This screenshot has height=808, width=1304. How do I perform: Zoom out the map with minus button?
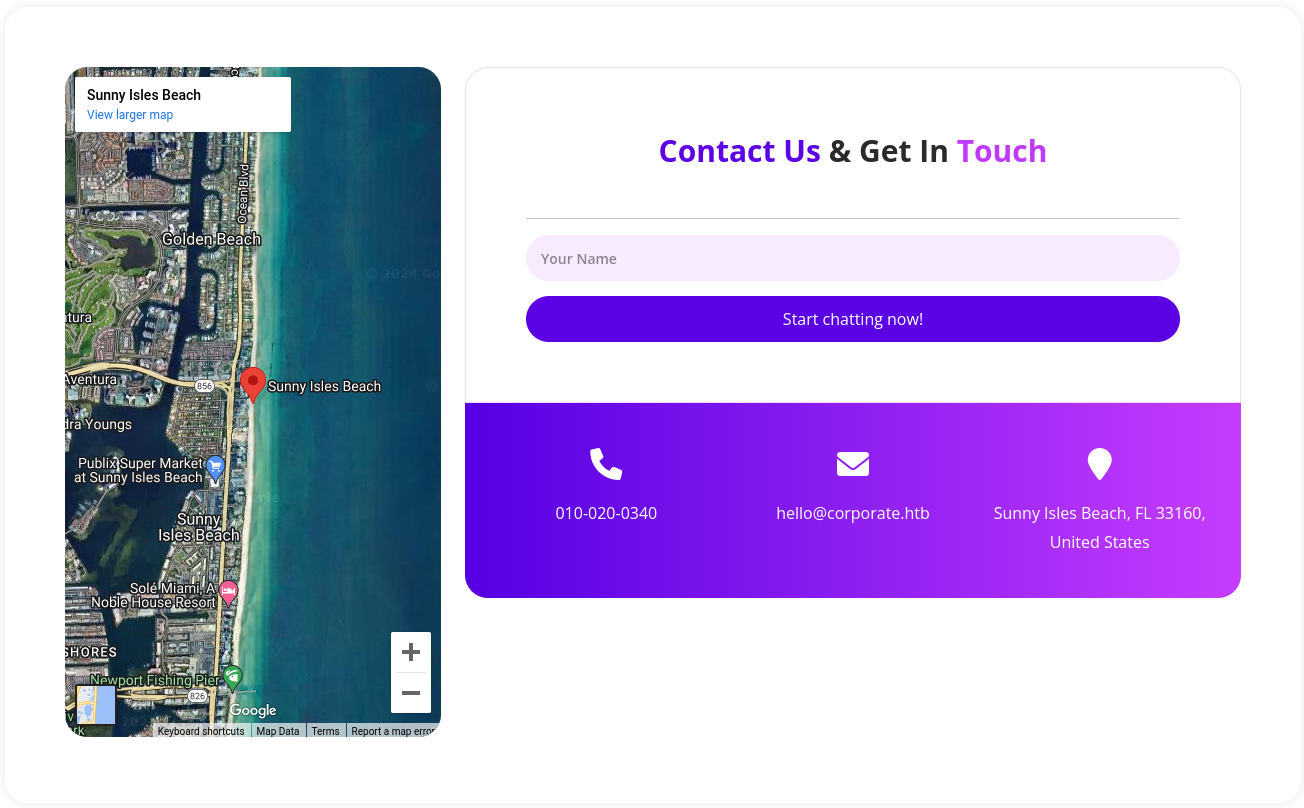pyautogui.click(x=411, y=693)
